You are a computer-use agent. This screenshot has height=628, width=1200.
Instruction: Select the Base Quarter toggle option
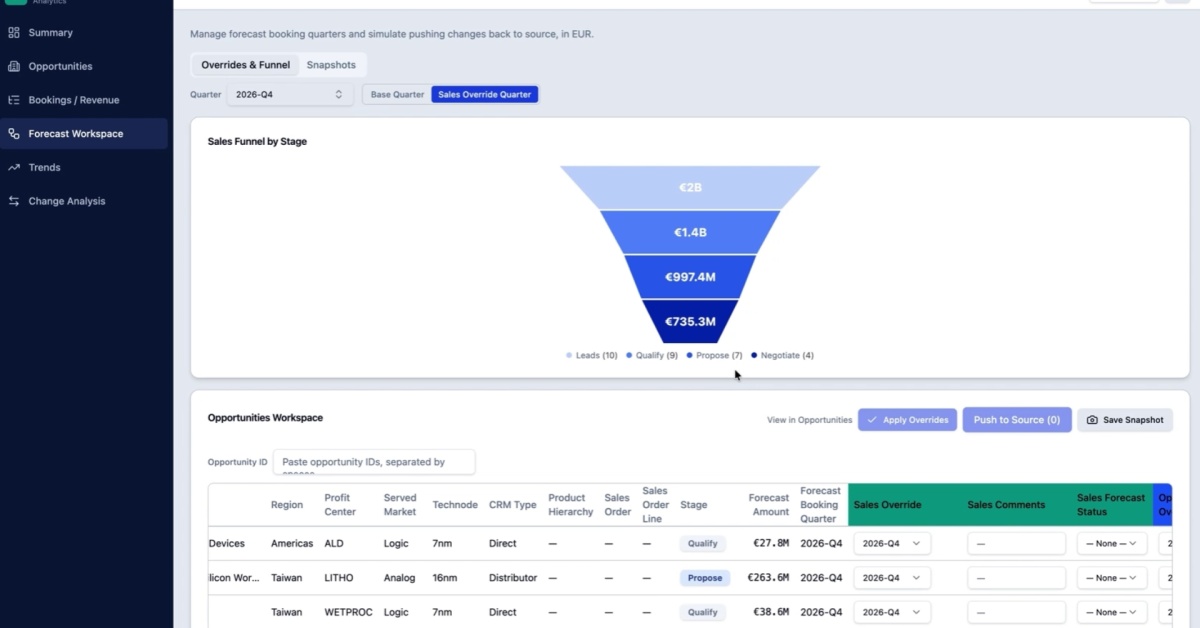397,94
